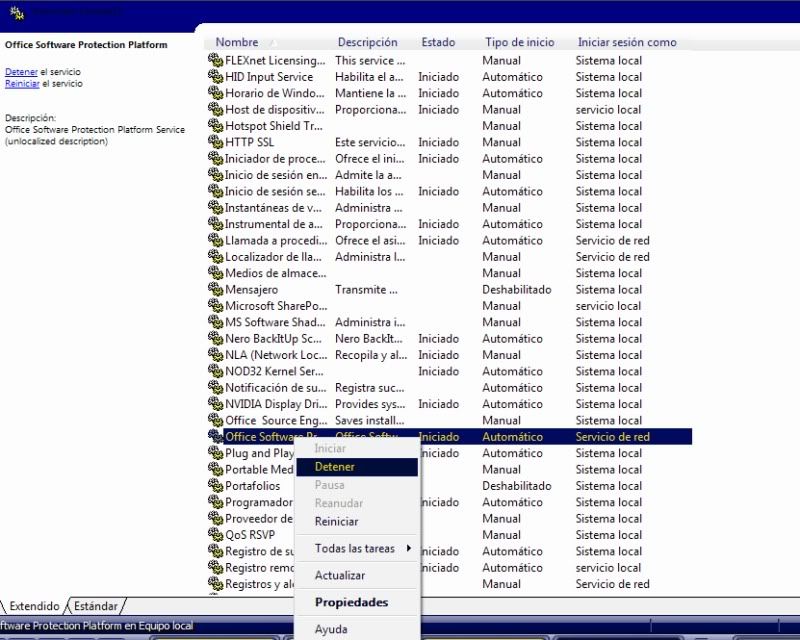Click the Detener el servicio link
The height and width of the screenshot is (640, 800).
click(x=21, y=72)
